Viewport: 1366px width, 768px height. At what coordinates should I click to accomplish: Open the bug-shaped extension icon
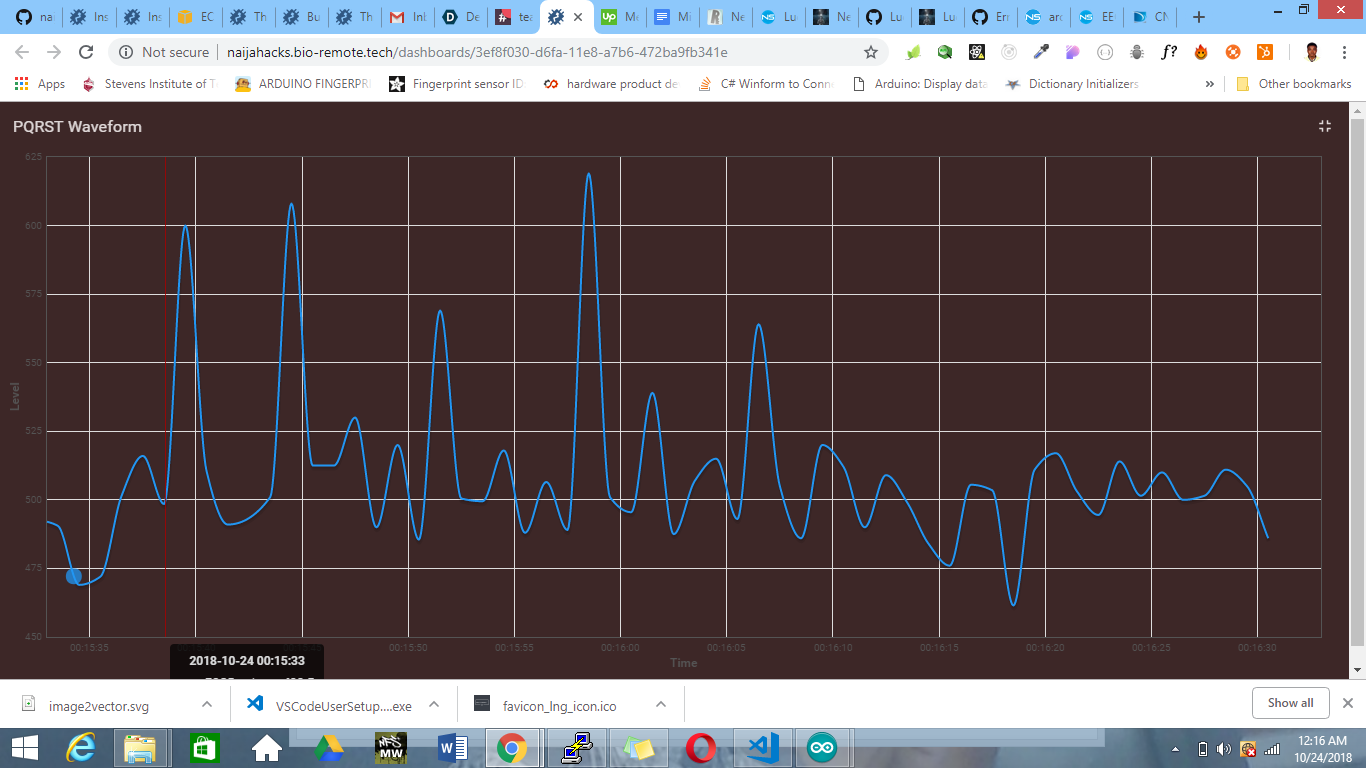(x=1137, y=52)
